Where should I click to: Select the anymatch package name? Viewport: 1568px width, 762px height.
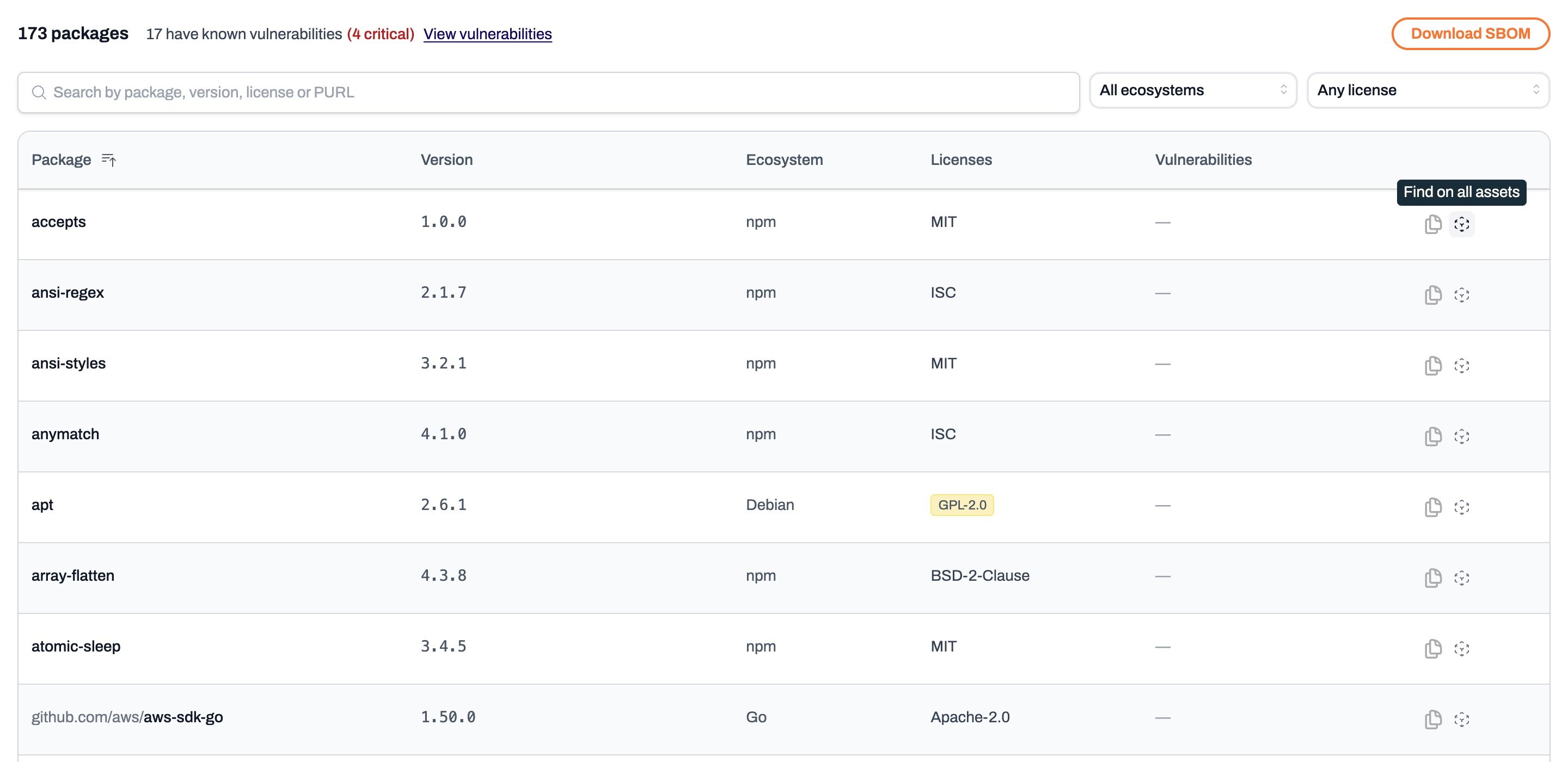[65, 434]
